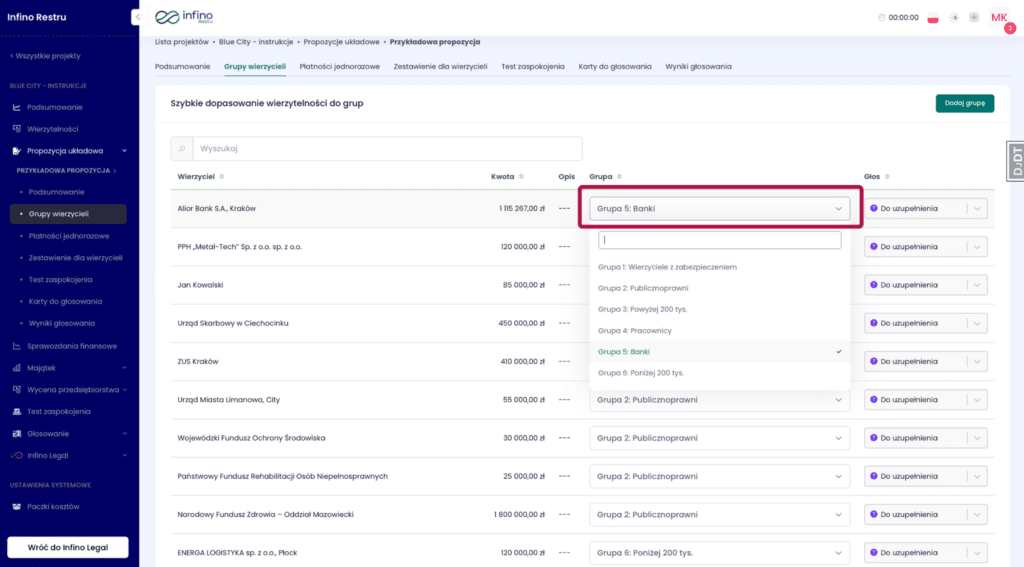Select Grupa 1: Wierzyciele z zabezpieczeniem option
The width and height of the screenshot is (1024, 567).
point(667,267)
